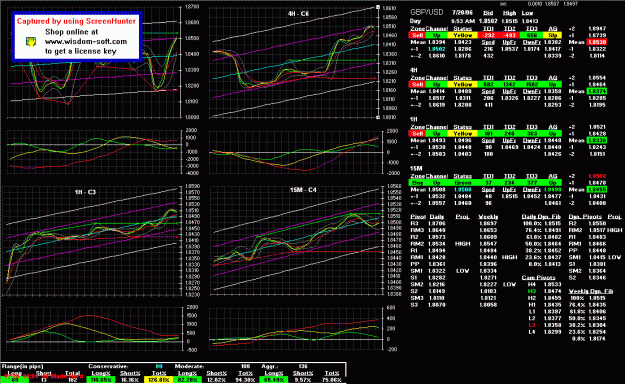
Task: Select the Daily R3 pivot value
Action: point(437,224)
